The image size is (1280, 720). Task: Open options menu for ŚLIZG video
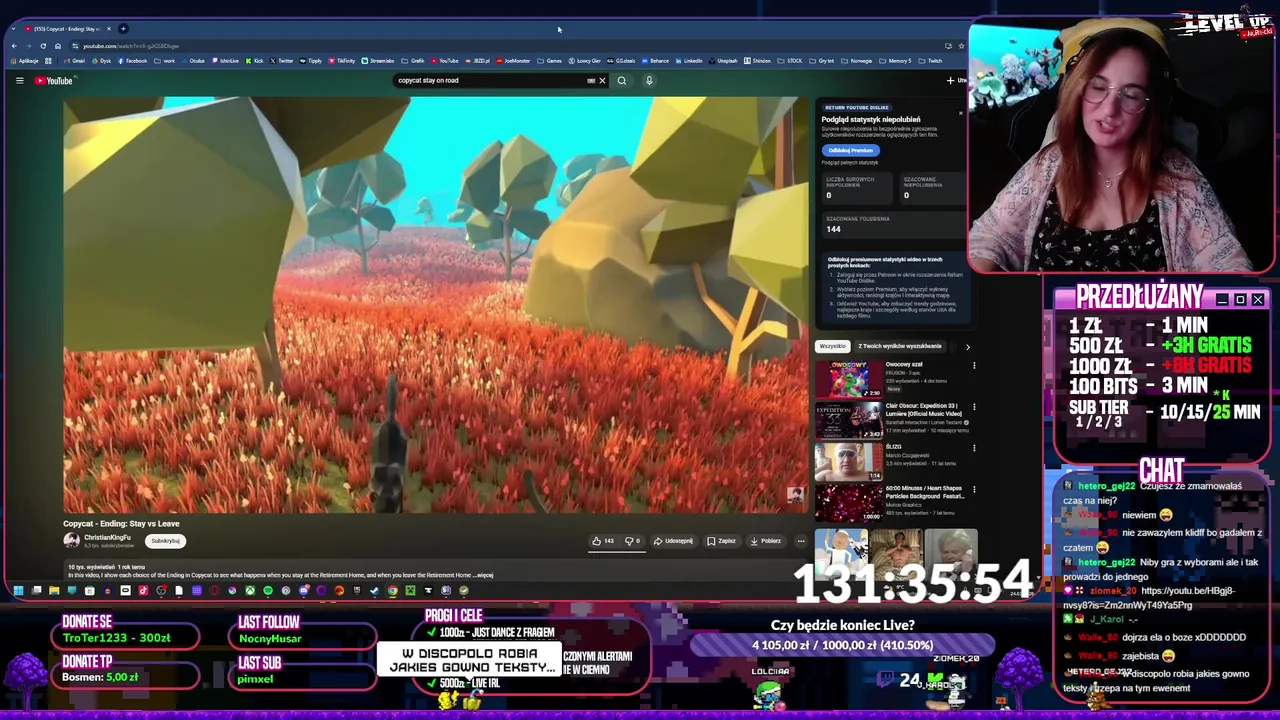pos(974,448)
